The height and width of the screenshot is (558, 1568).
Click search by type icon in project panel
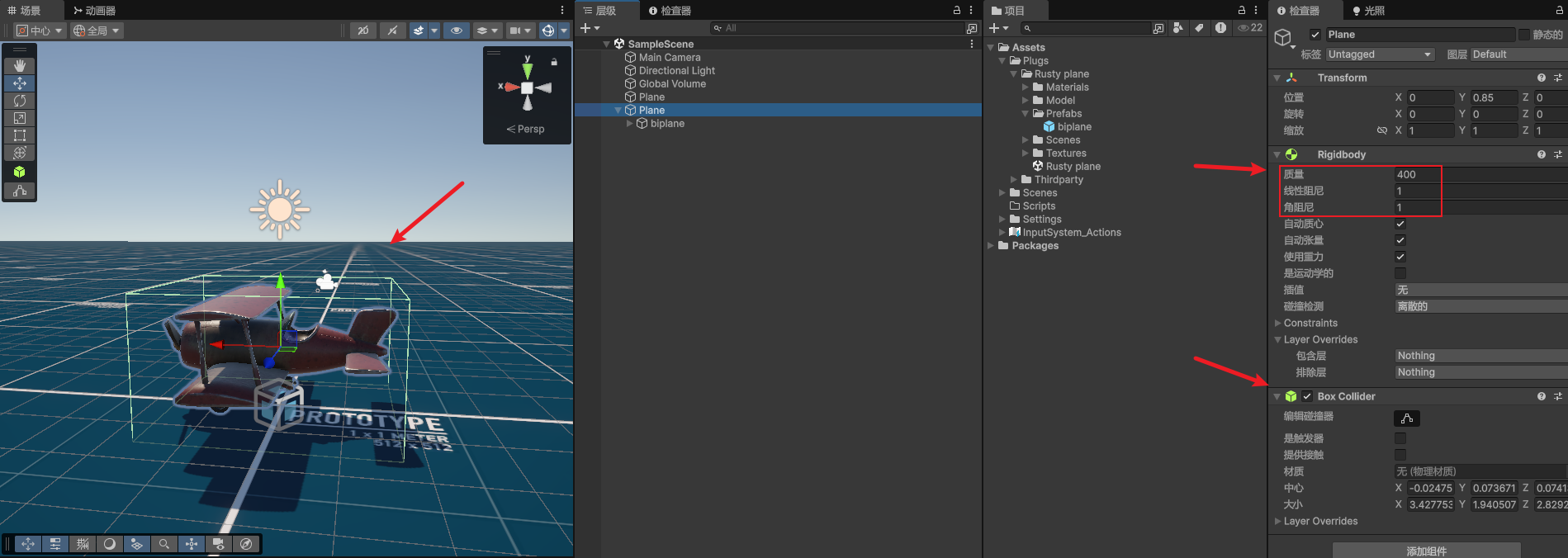[1178, 28]
